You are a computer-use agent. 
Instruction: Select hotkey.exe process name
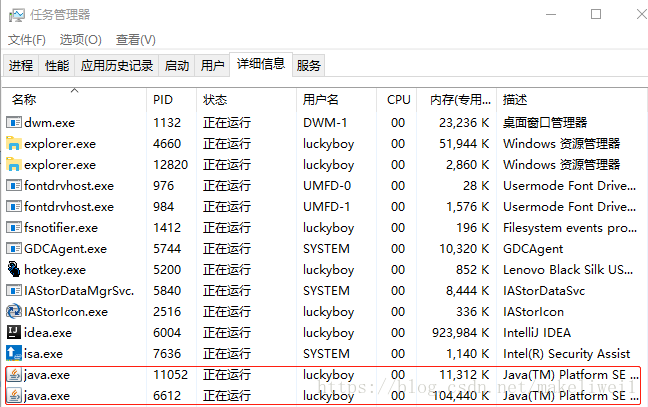pyautogui.click(x=55, y=270)
